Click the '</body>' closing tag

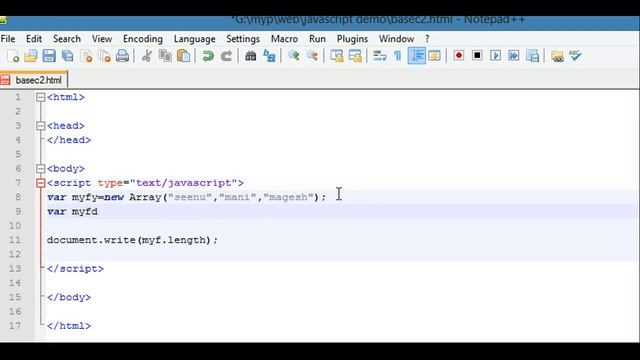[x=69, y=297]
